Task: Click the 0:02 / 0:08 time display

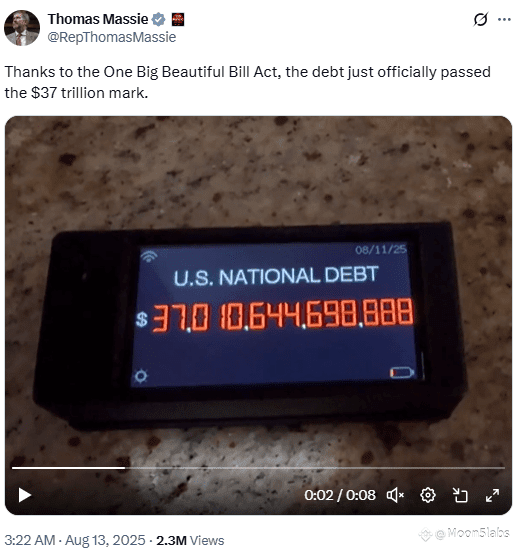Action: (340, 495)
